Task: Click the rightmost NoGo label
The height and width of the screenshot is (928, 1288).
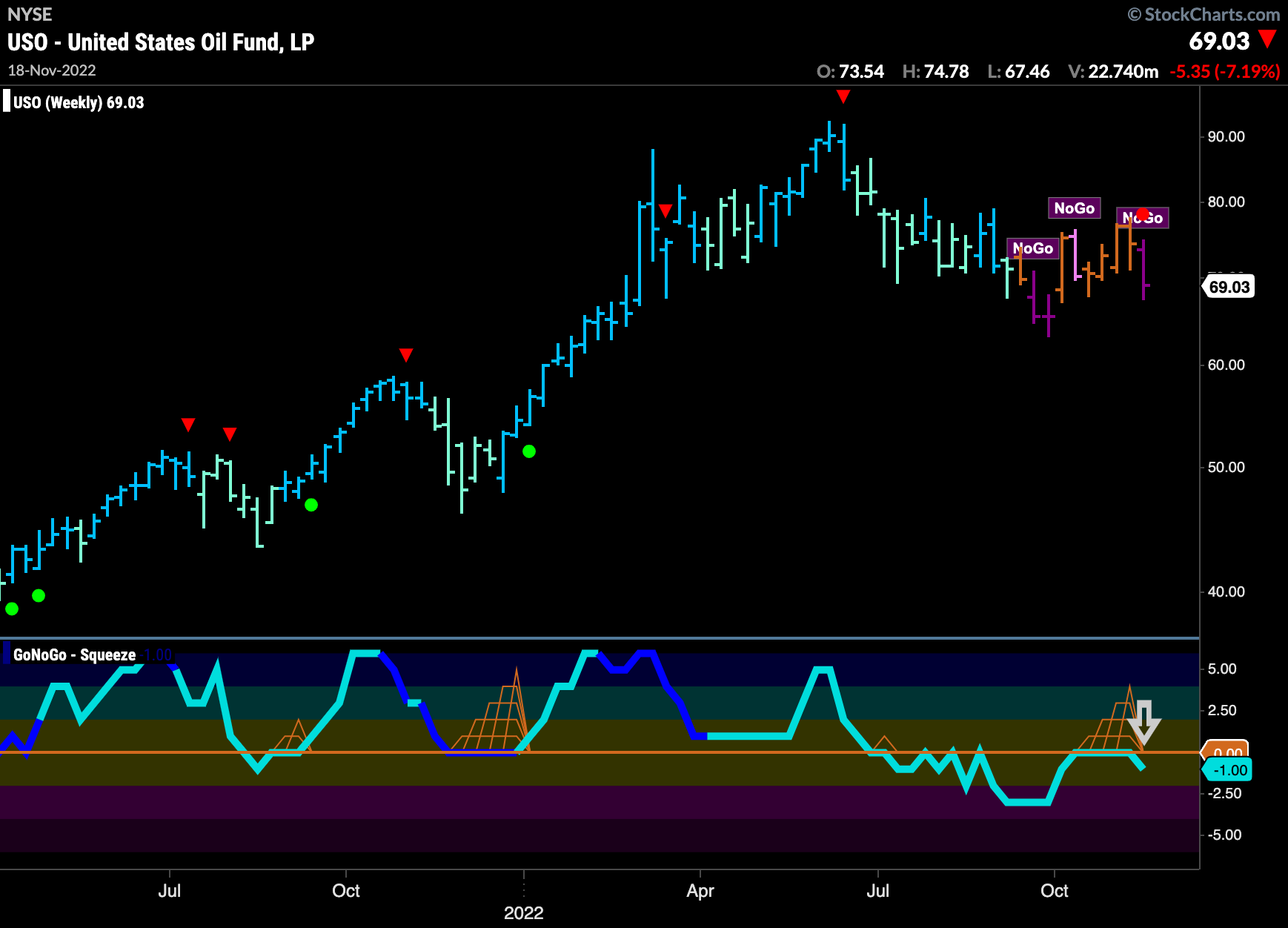Action: pos(1143,218)
